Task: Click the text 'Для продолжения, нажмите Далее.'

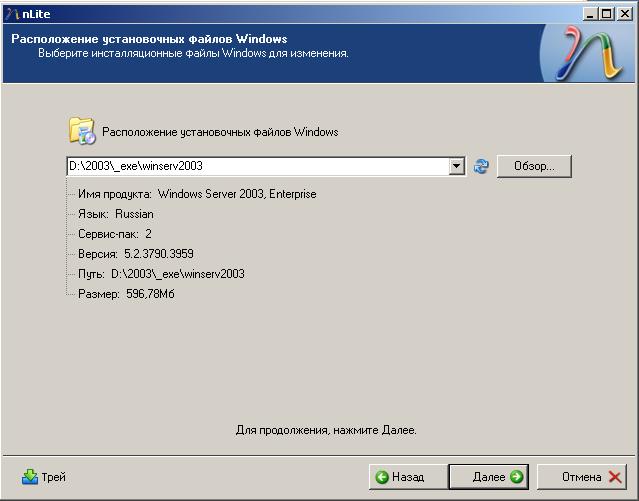Action: 326,430
